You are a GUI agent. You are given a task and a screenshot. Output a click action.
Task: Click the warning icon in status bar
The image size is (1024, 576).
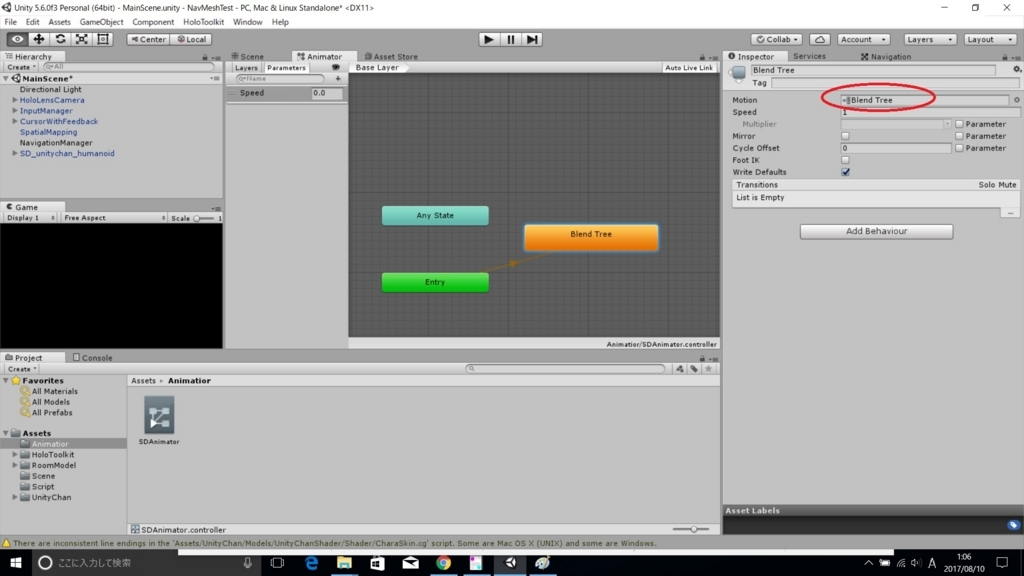click(7, 543)
